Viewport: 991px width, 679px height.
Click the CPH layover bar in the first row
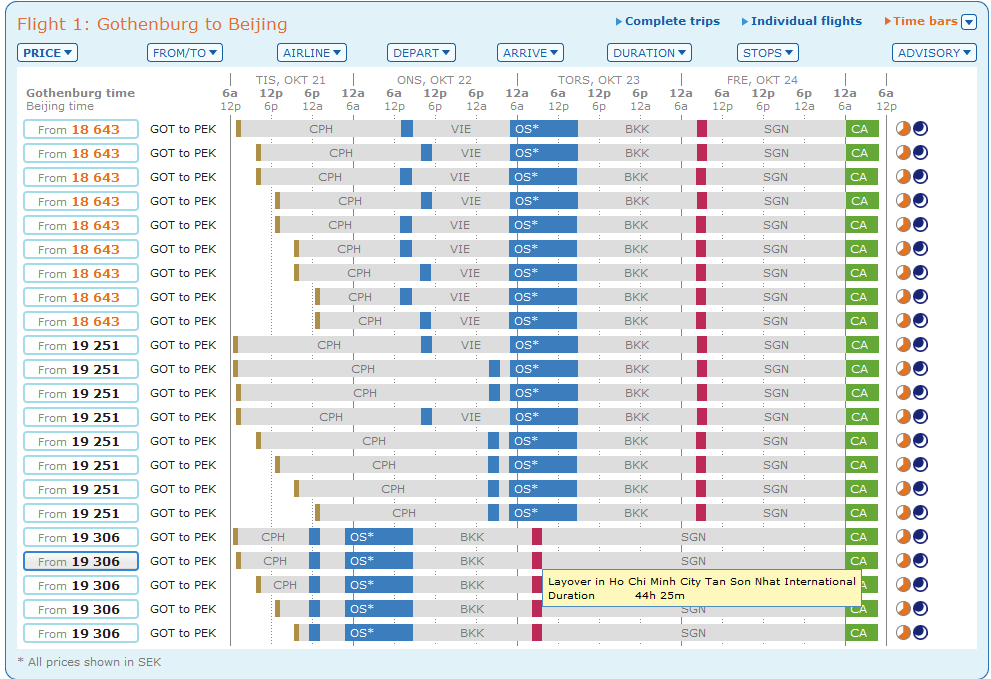tap(321, 129)
